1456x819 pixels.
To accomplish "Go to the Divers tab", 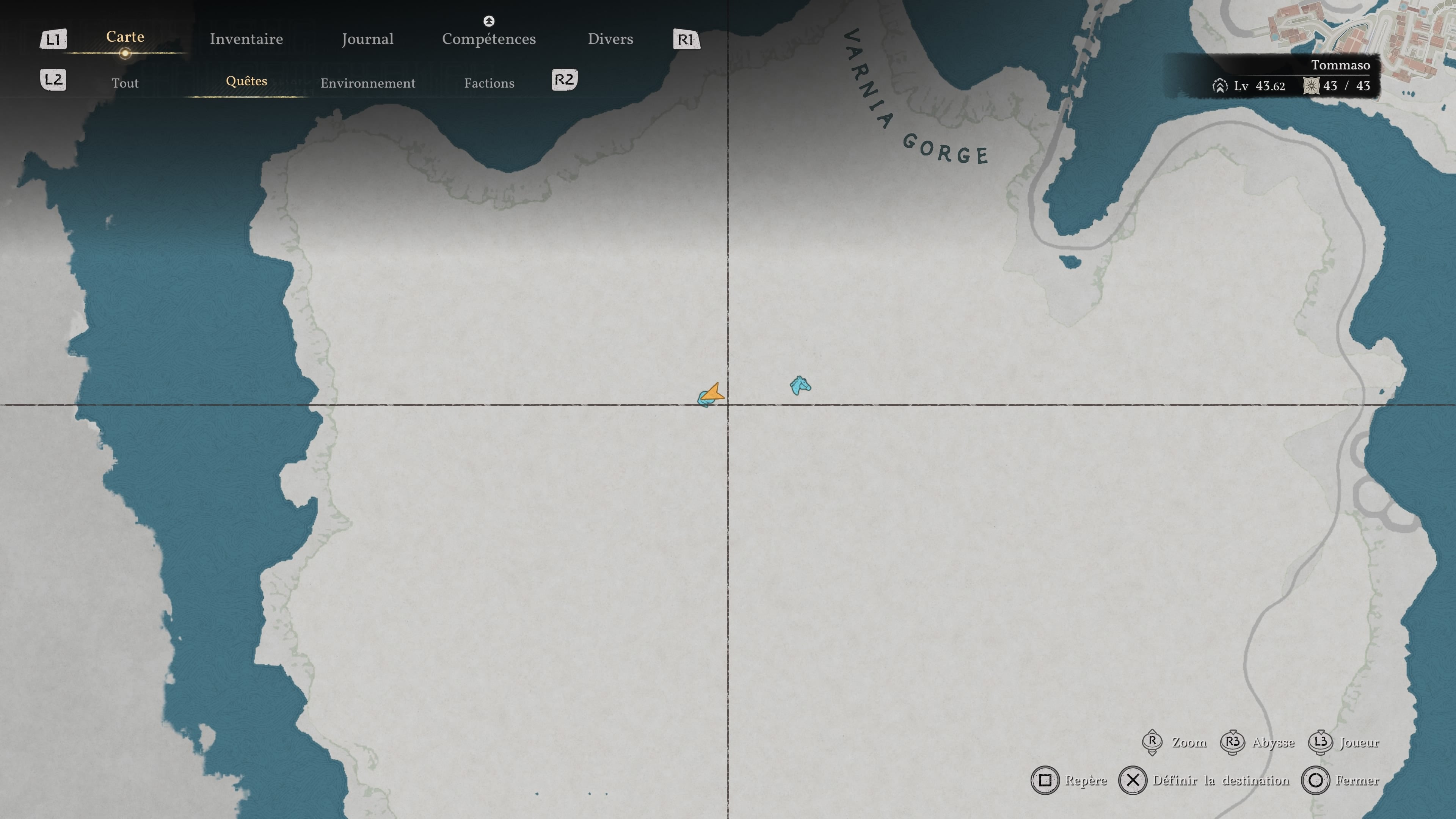I will (x=610, y=39).
